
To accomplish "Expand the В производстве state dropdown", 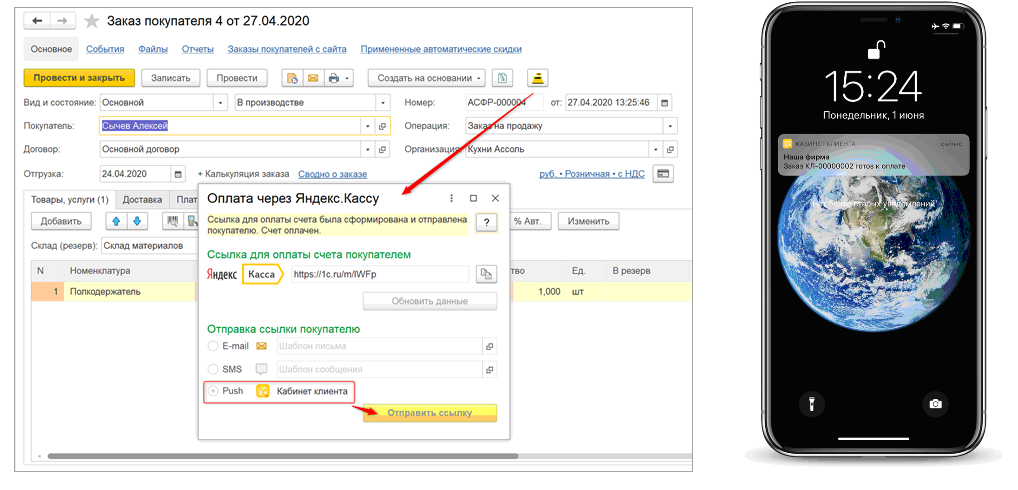I will [383, 103].
